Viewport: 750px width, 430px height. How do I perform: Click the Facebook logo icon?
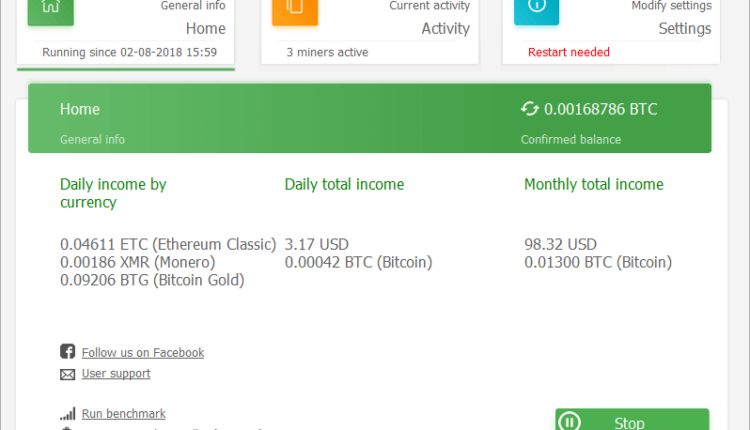pyautogui.click(x=68, y=352)
